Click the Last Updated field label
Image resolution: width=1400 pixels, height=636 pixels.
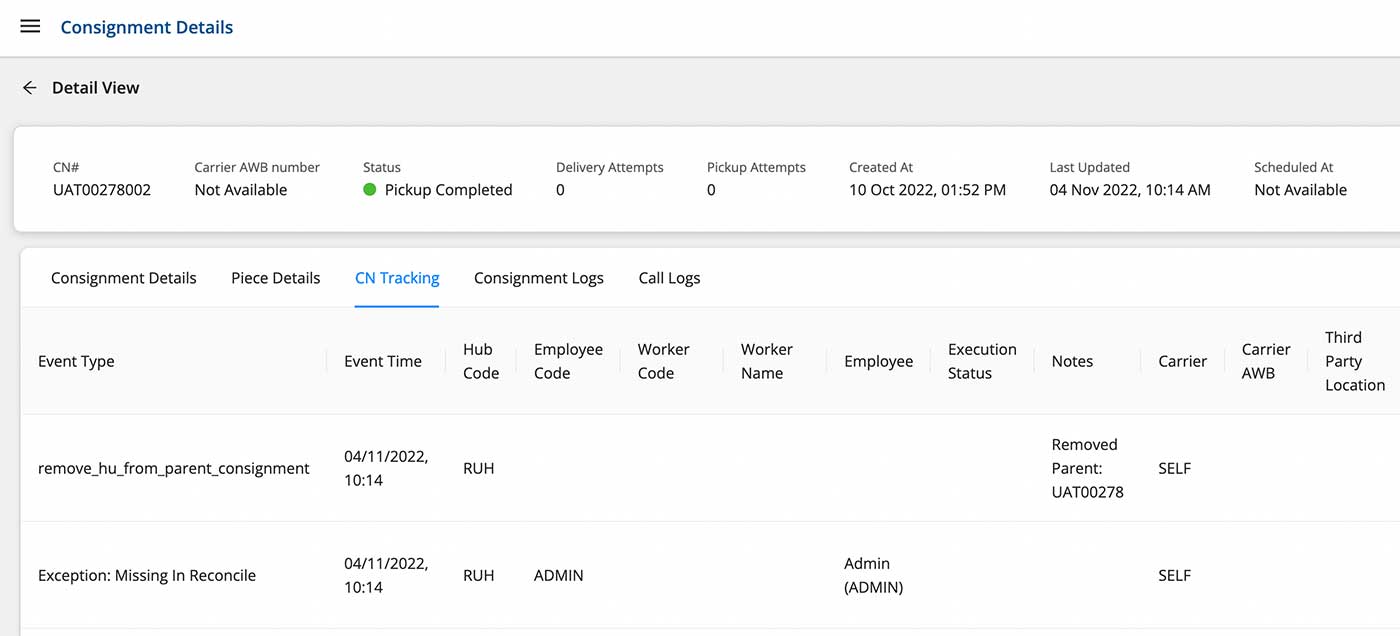coord(1090,167)
